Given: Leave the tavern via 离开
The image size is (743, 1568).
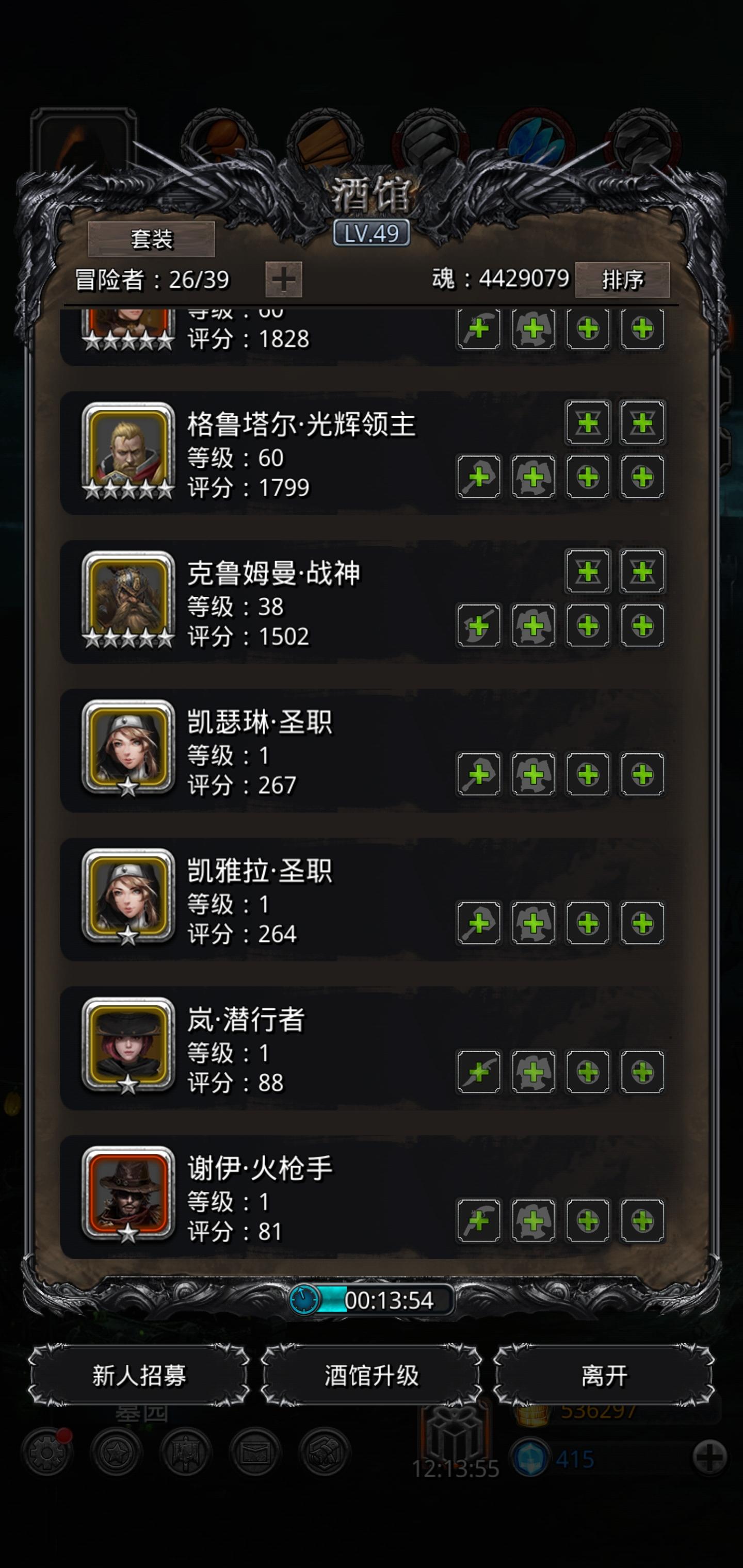Looking at the screenshot, I should tap(604, 1376).
